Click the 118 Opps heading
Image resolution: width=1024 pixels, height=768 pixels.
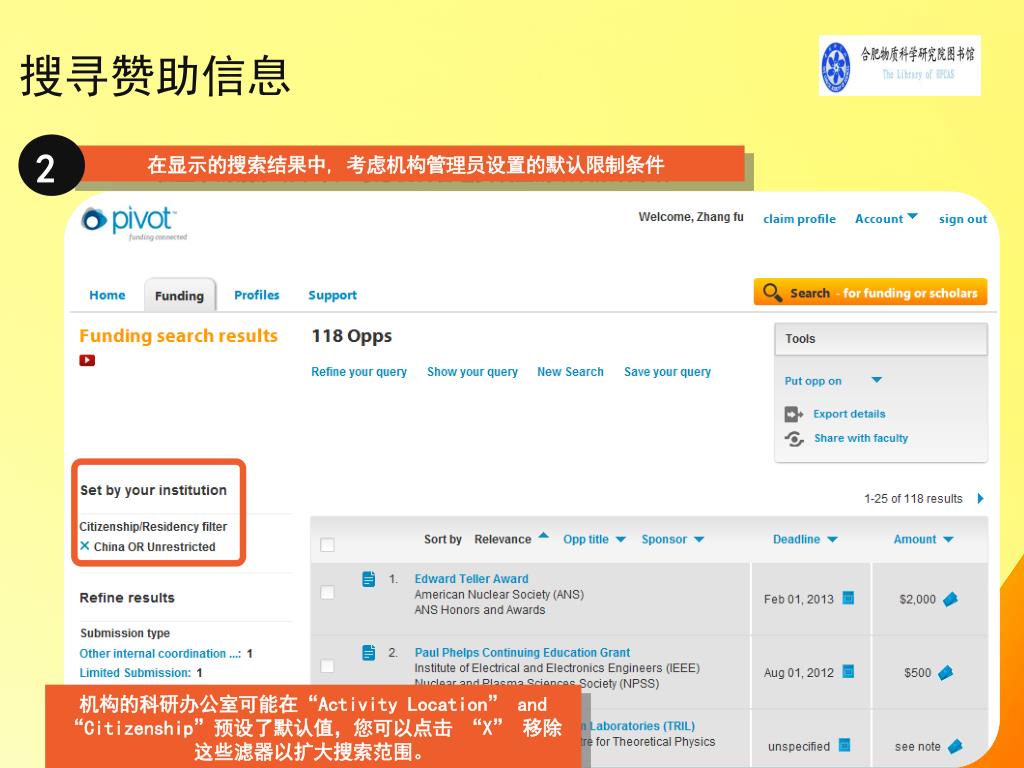click(x=352, y=336)
